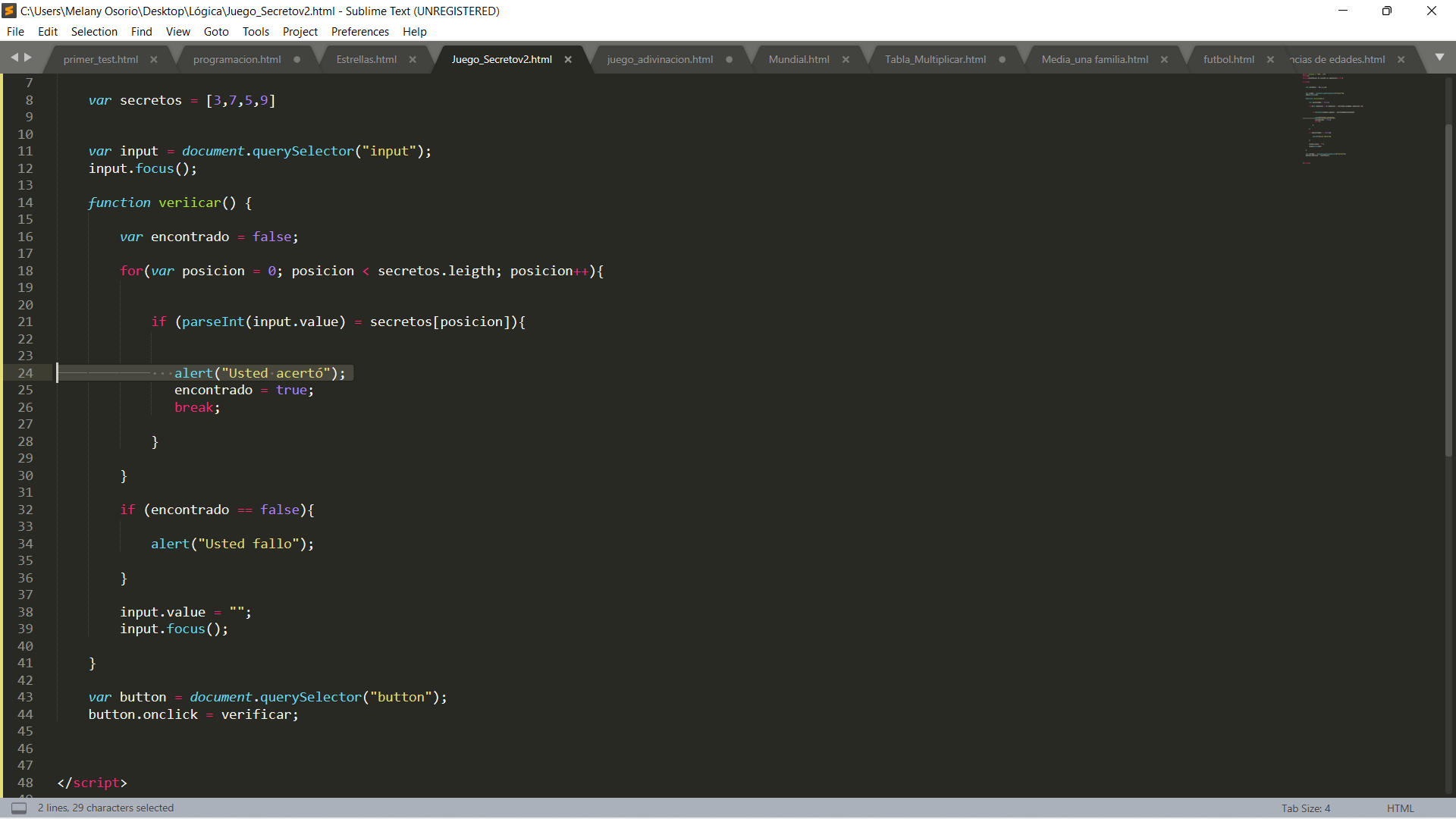Close the primer_test.html tab
This screenshot has width=1456, height=819.
154,59
